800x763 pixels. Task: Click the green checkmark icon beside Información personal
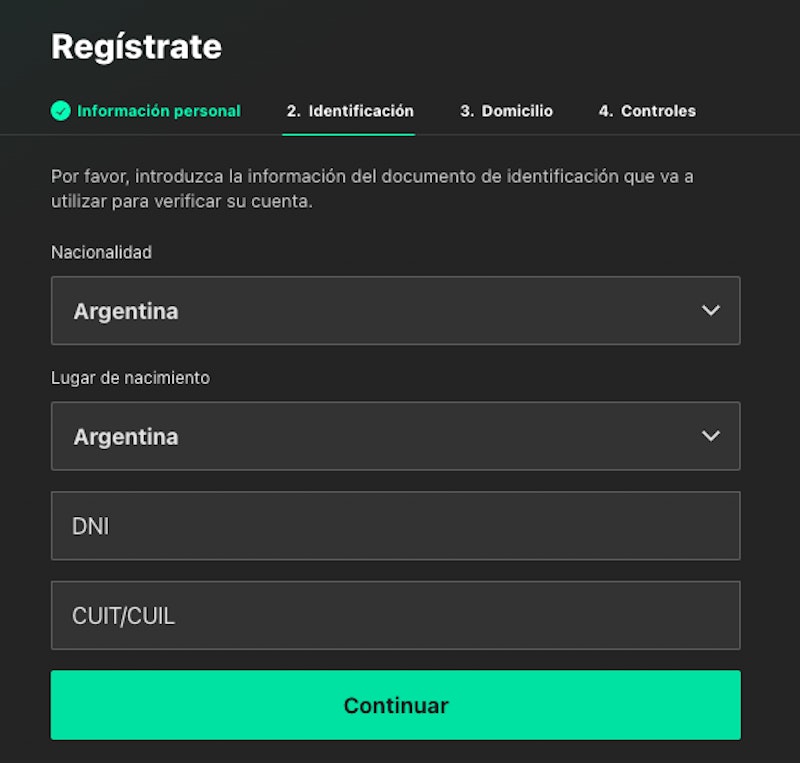click(61, 111)
